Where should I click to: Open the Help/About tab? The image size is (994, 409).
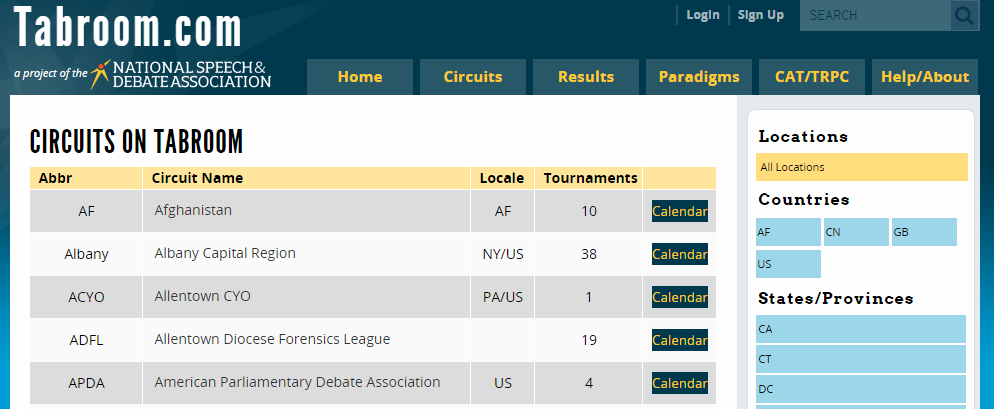tap(925, 77)
